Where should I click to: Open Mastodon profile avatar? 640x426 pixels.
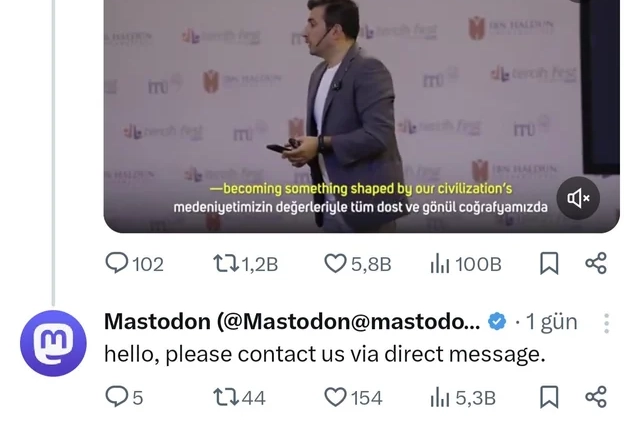(x=53, y=343)
